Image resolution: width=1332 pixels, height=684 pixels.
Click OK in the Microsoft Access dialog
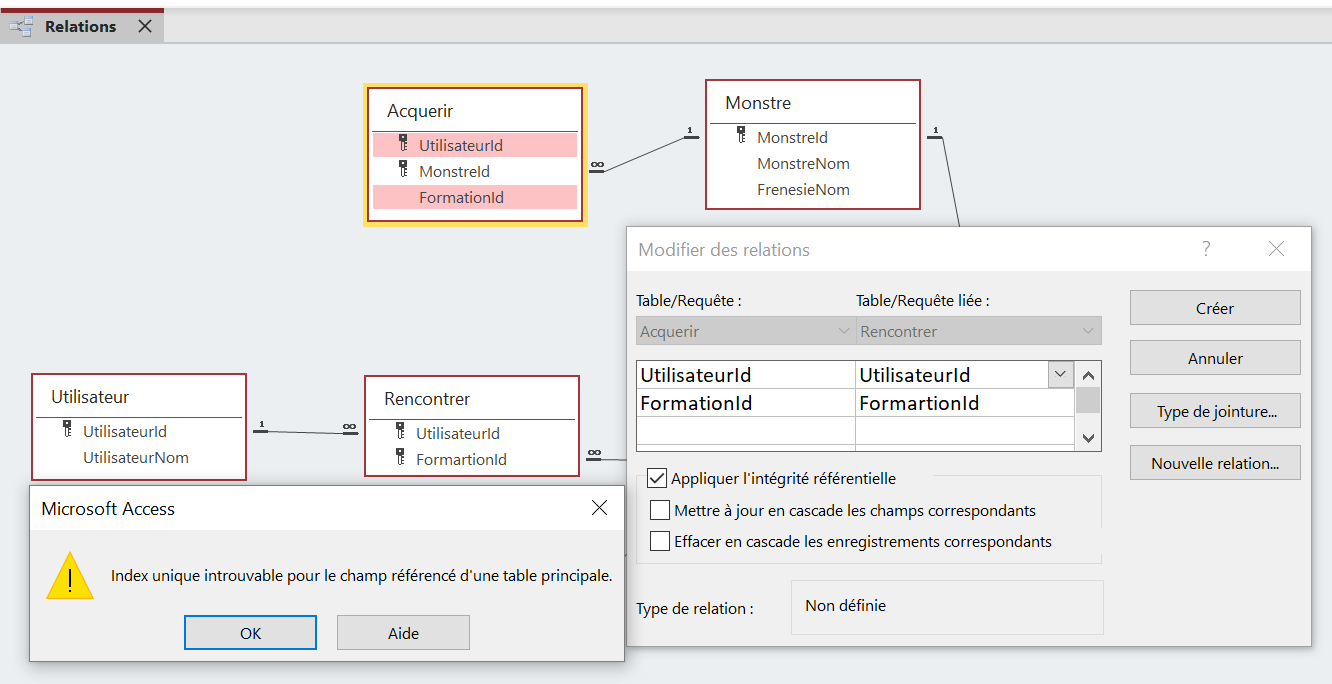[250, 633]
